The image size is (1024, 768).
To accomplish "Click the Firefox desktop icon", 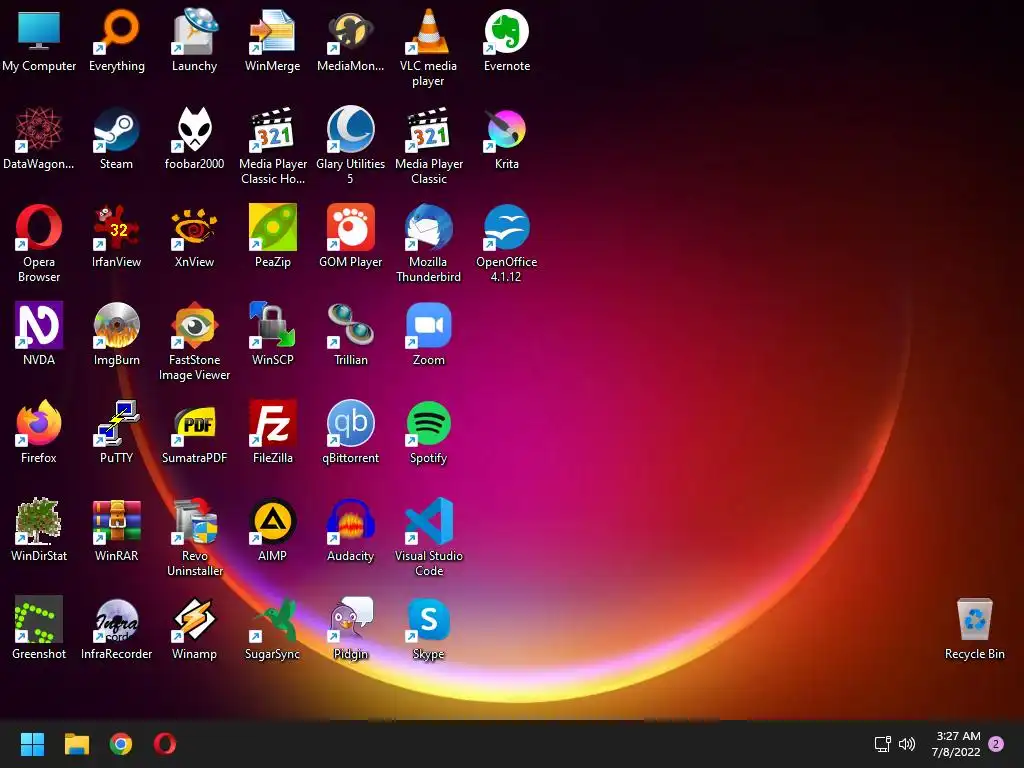I will pyautogui.click(x=39, y=423).
